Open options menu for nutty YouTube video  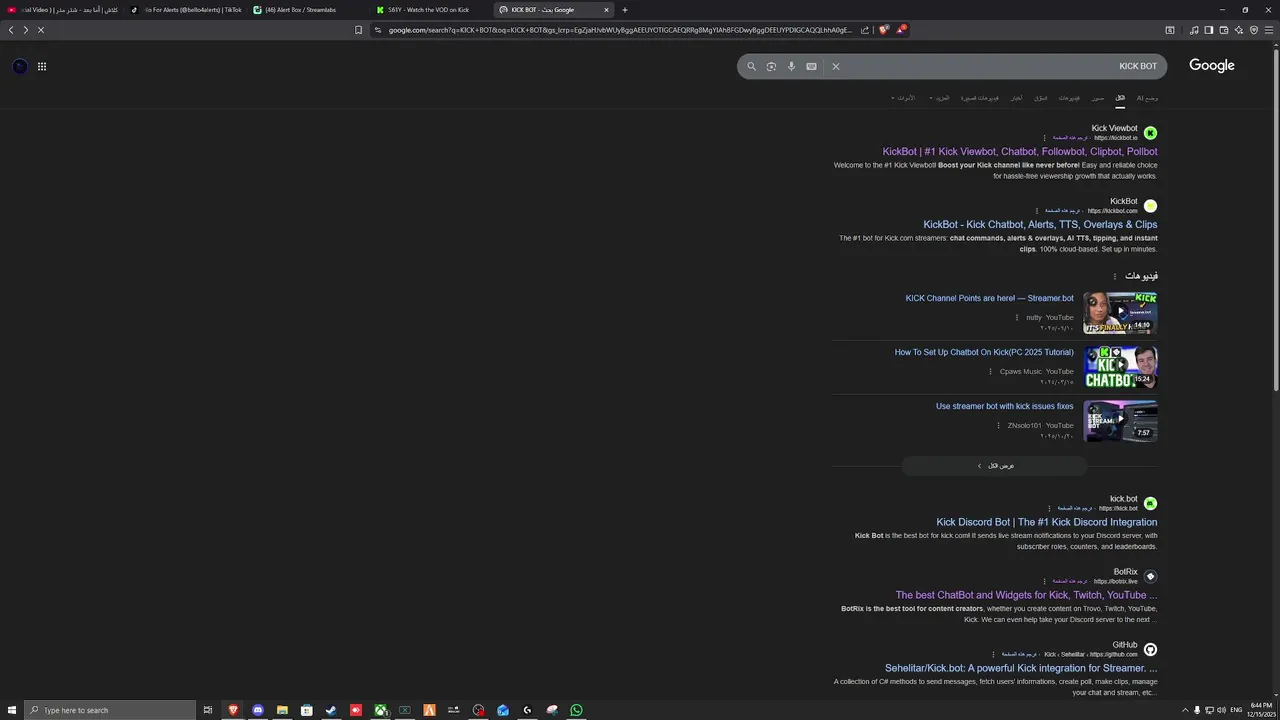tap(1017, 318)
